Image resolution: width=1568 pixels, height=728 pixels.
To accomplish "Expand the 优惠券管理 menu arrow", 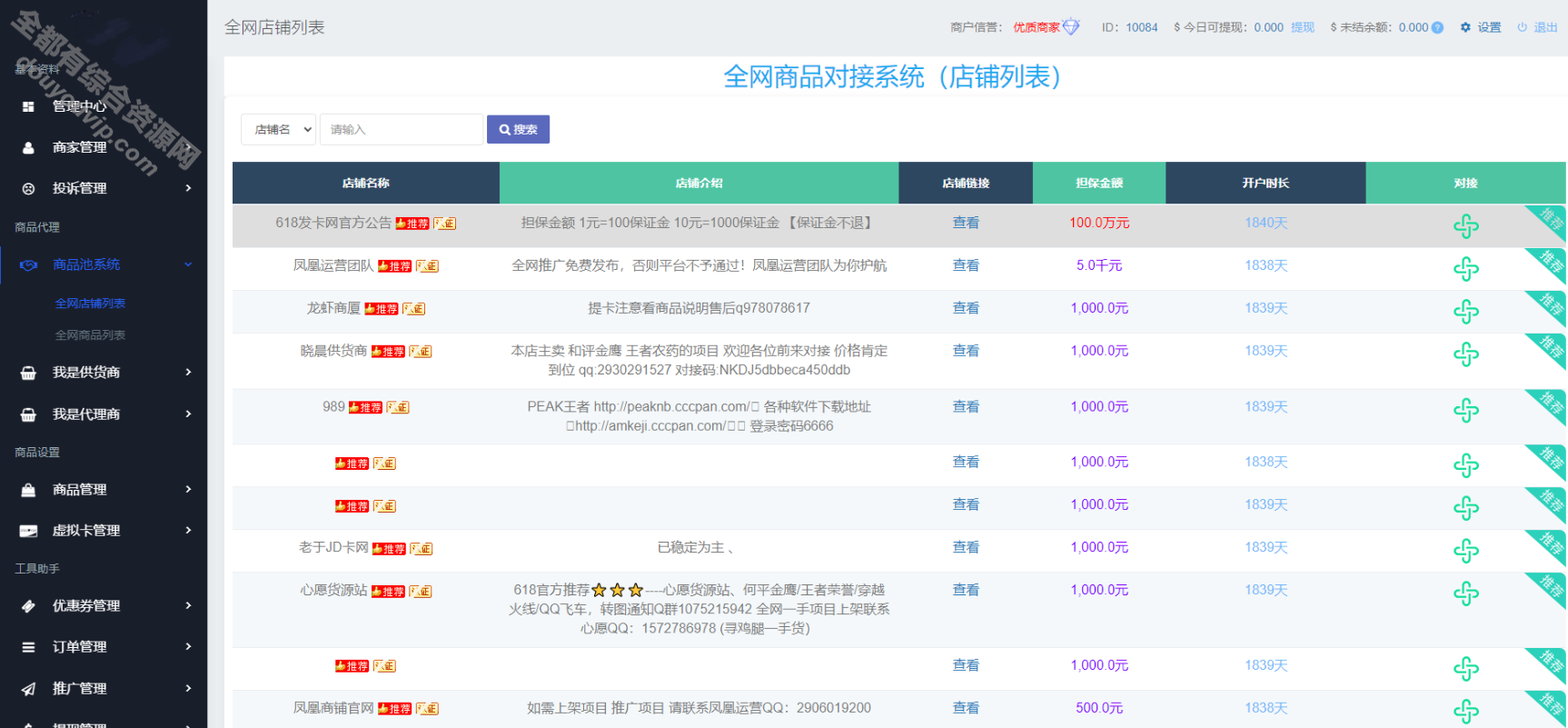I will point(188,605).
